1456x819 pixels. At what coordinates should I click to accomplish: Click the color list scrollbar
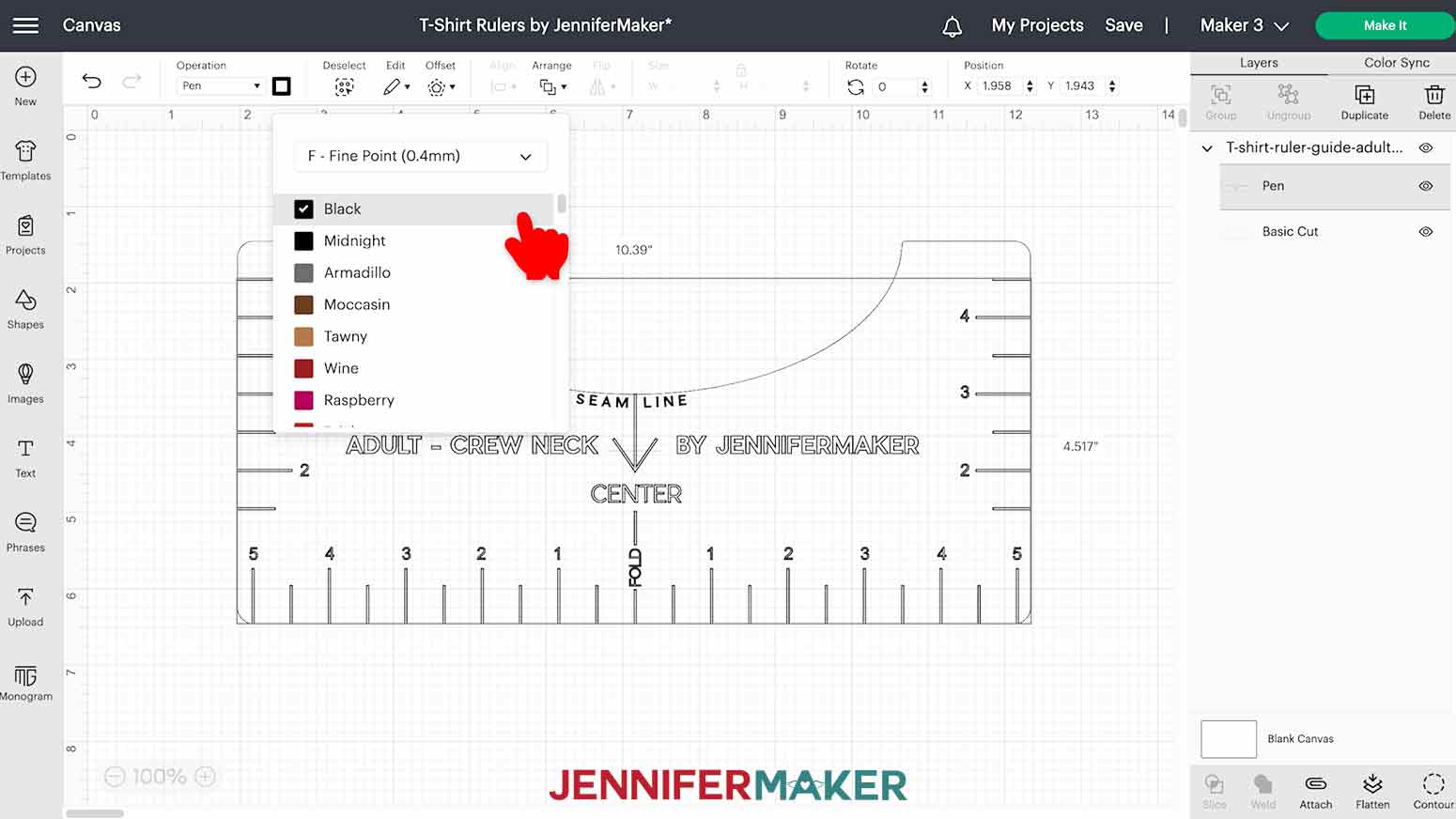pyautogui.click(x=562, y=204)
